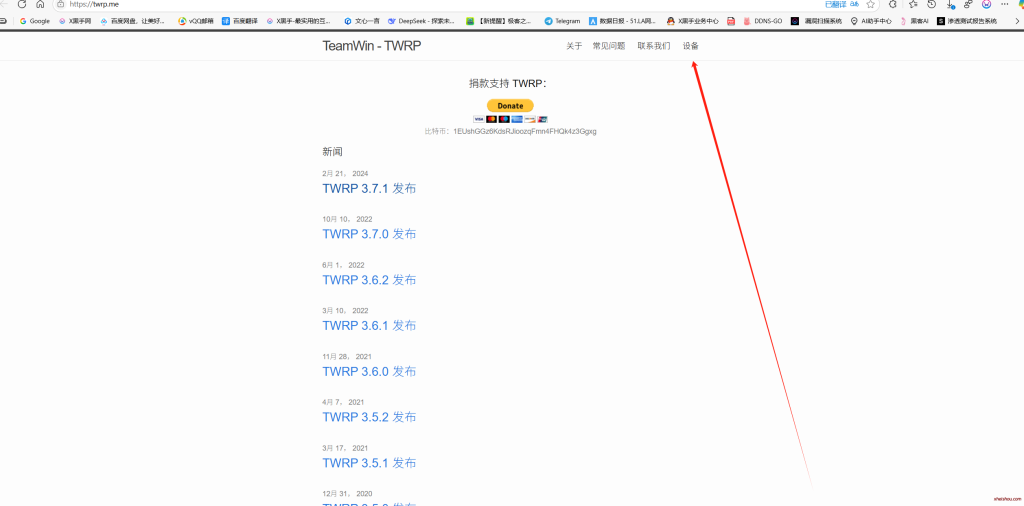Open the TWRP 3.7.1 发布 article
Screen dimensions: 1024x506
(369, 189)
